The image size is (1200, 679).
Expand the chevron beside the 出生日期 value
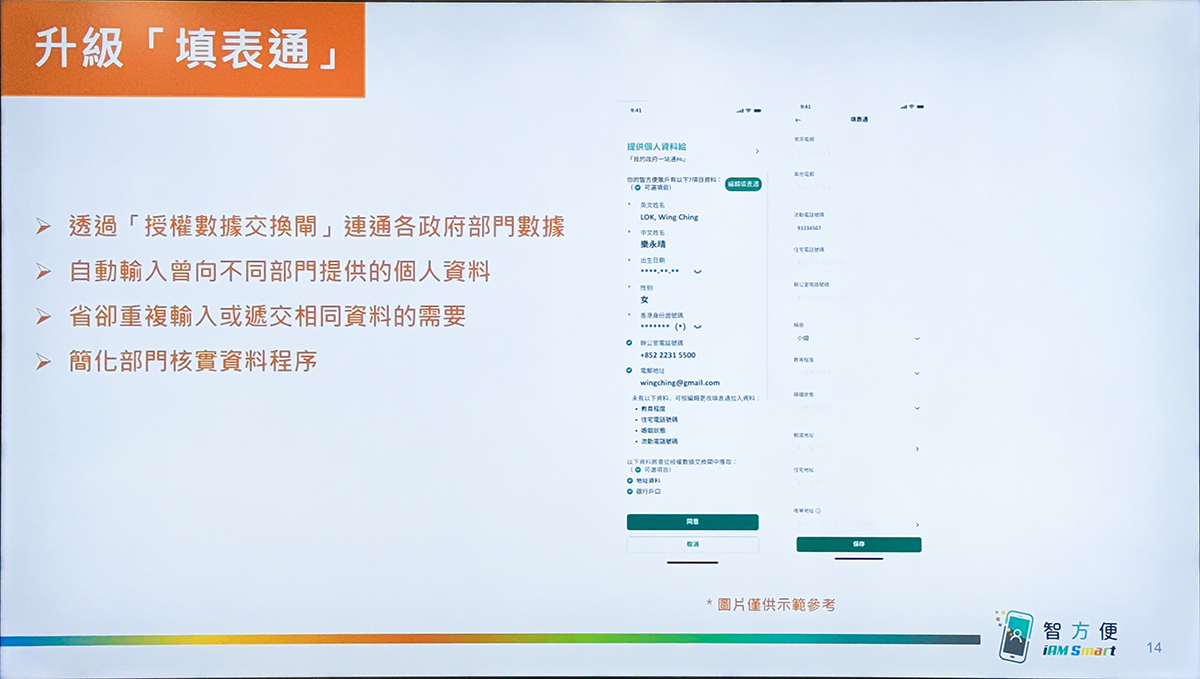(695, 271)
